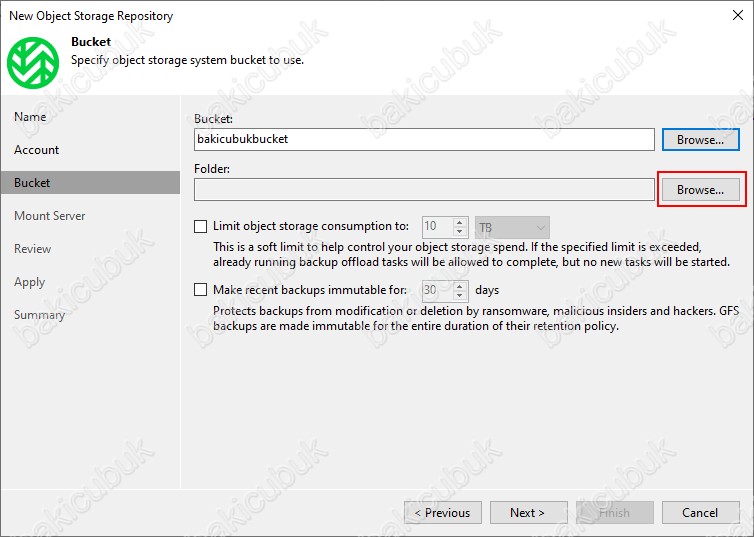Click the ransomware protection description text

point(476,318)
